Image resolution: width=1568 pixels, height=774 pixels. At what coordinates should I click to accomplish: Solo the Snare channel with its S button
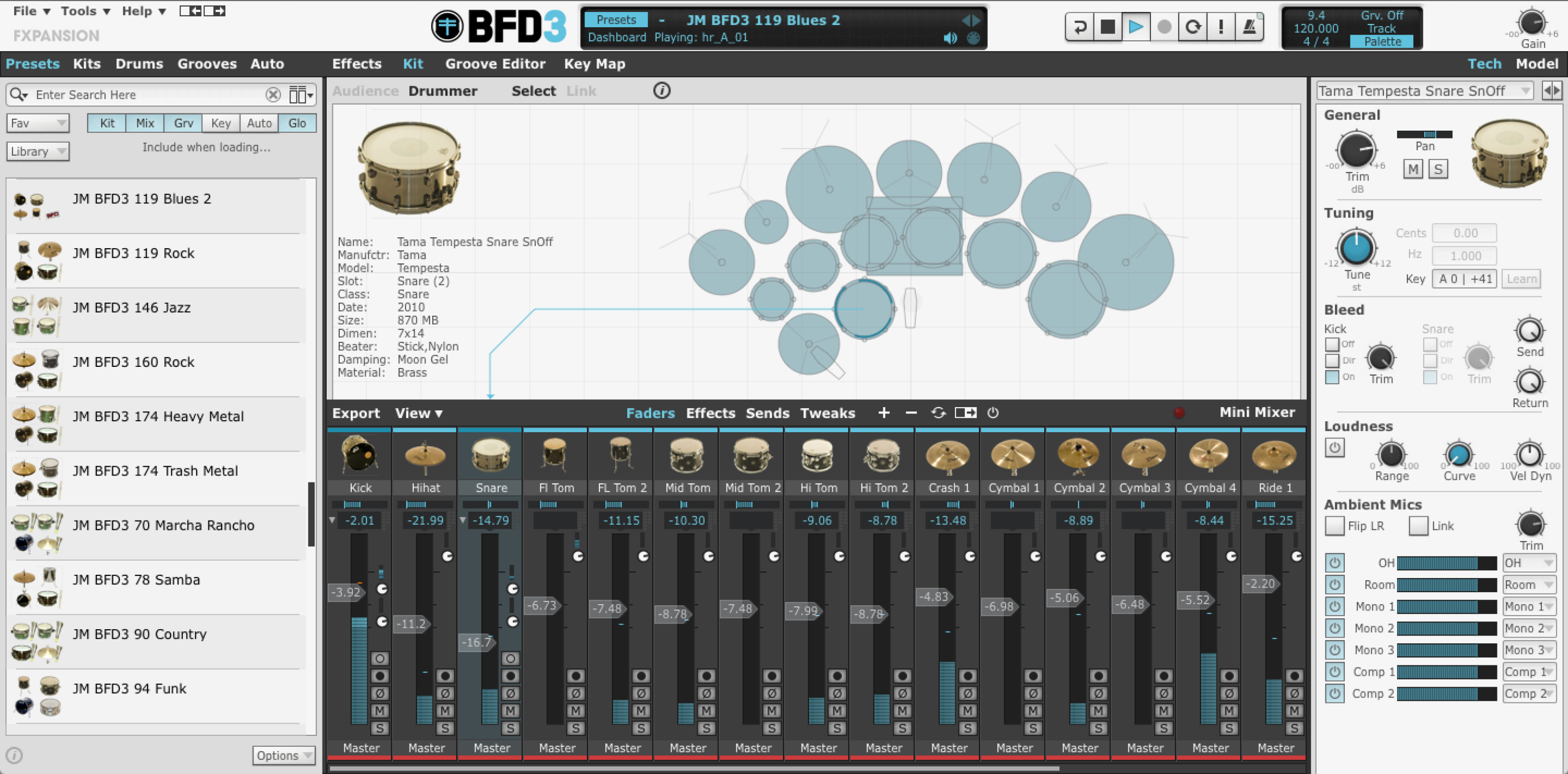[x=510, y=729]
